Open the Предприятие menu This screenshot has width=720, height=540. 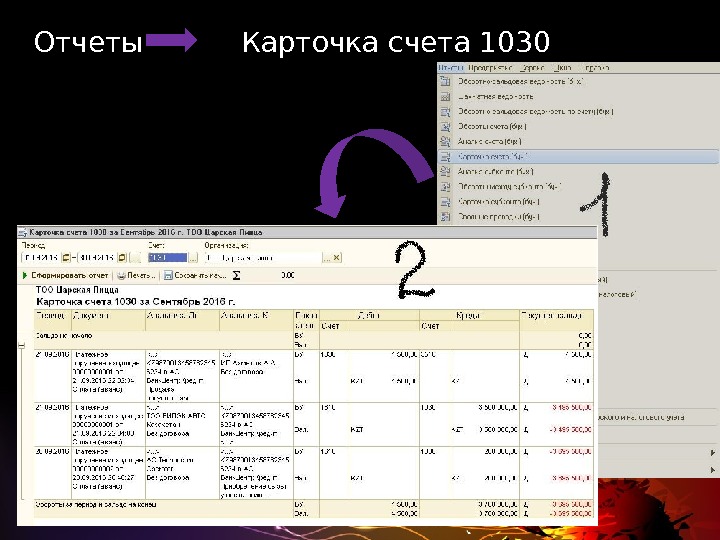tap(490, 68)
